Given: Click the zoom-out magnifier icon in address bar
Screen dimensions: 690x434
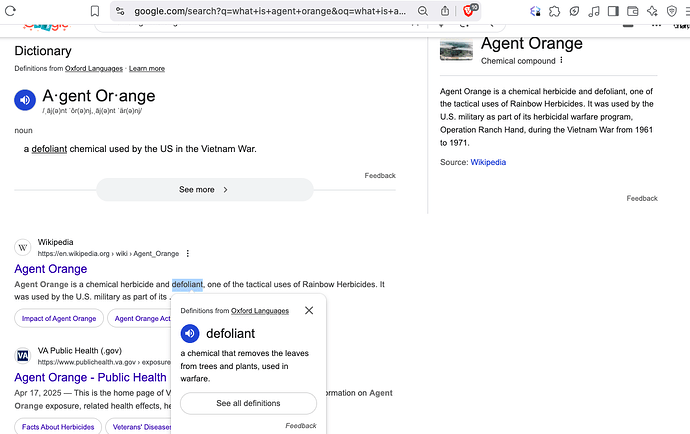Looking at the screenshot, I should pyautogui.click(x=423, y=11).
